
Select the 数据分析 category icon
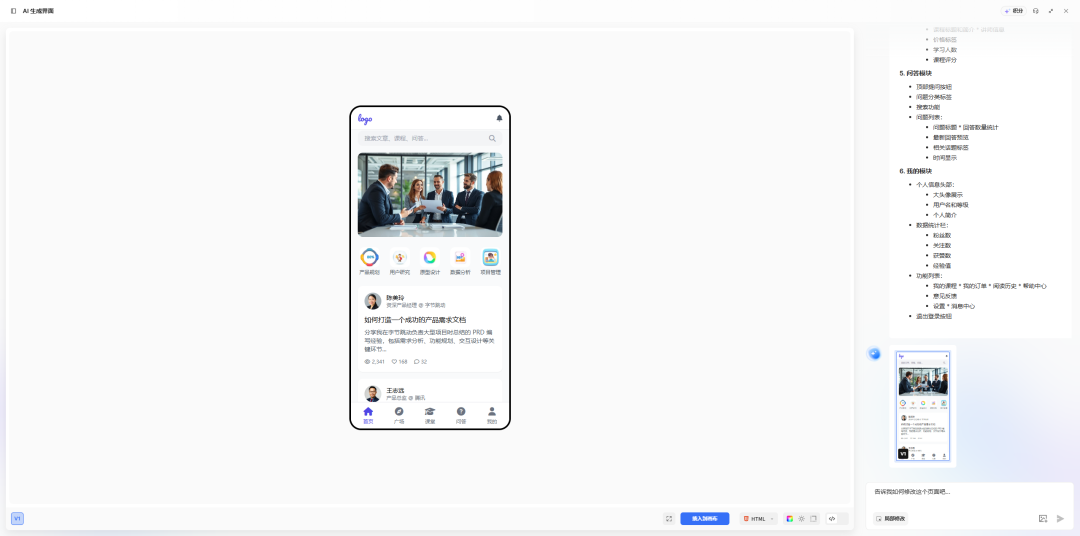click(x=460, y=258)
